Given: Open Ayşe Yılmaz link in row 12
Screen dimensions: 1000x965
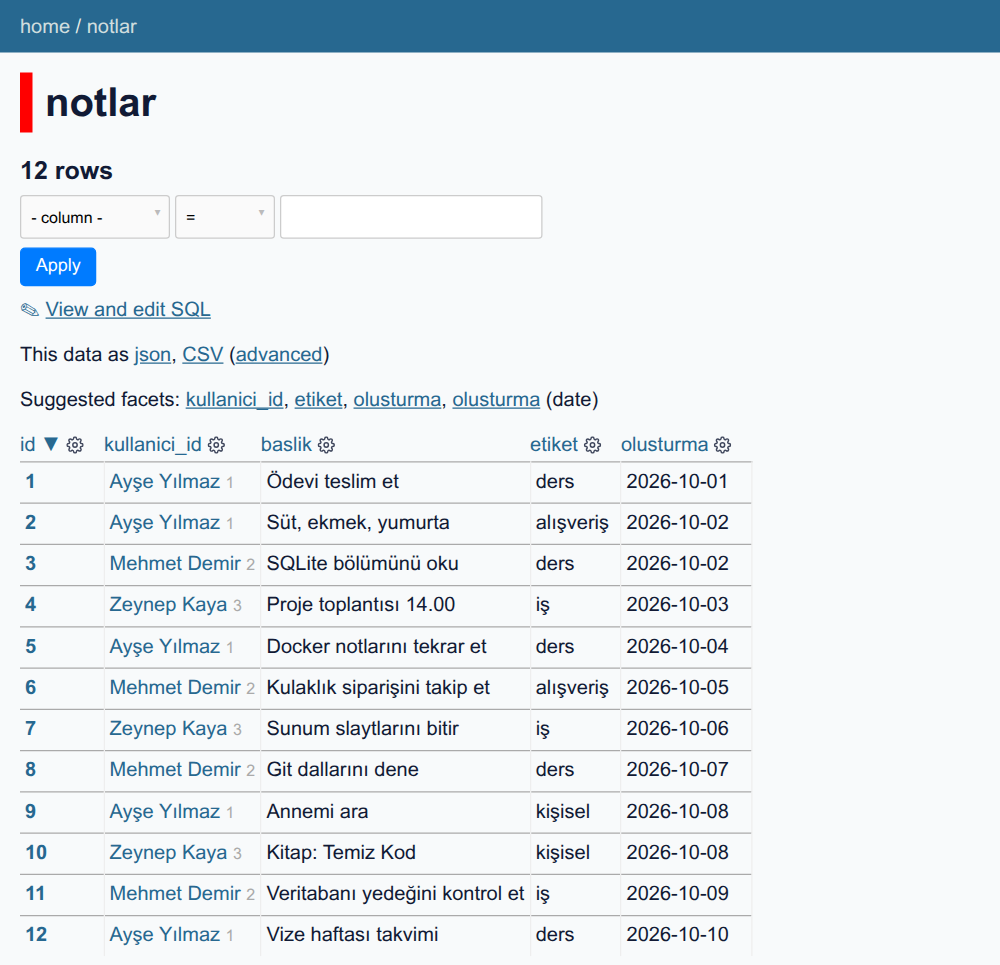Looking at the screenshot, I should [165, 934].
